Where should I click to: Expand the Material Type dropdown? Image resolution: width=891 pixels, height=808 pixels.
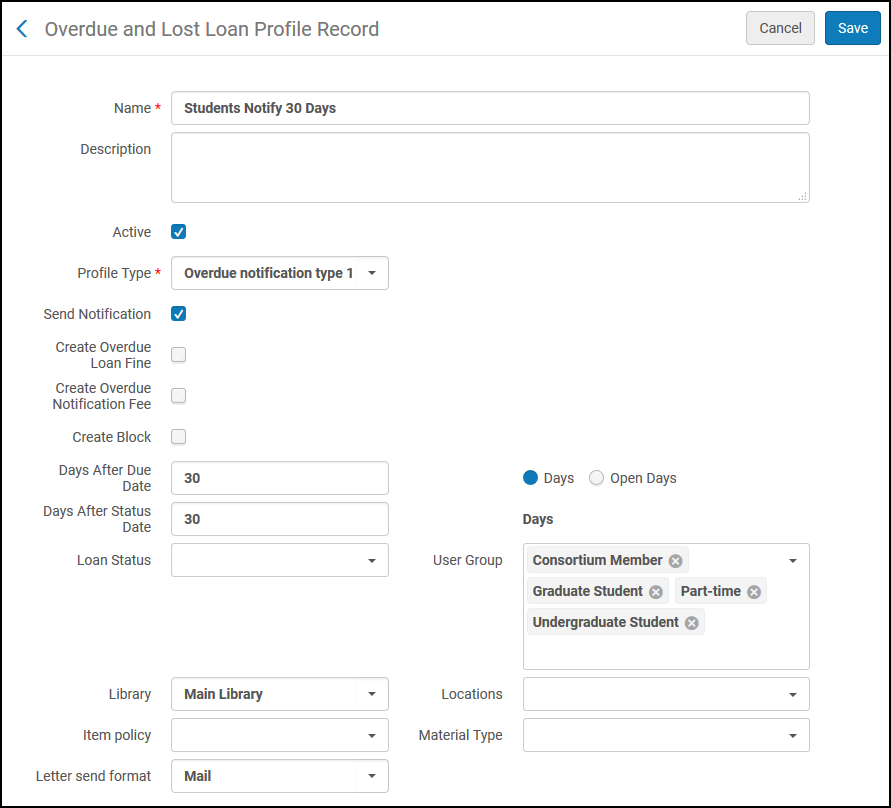pyautogui.click(x=666, y=735)
